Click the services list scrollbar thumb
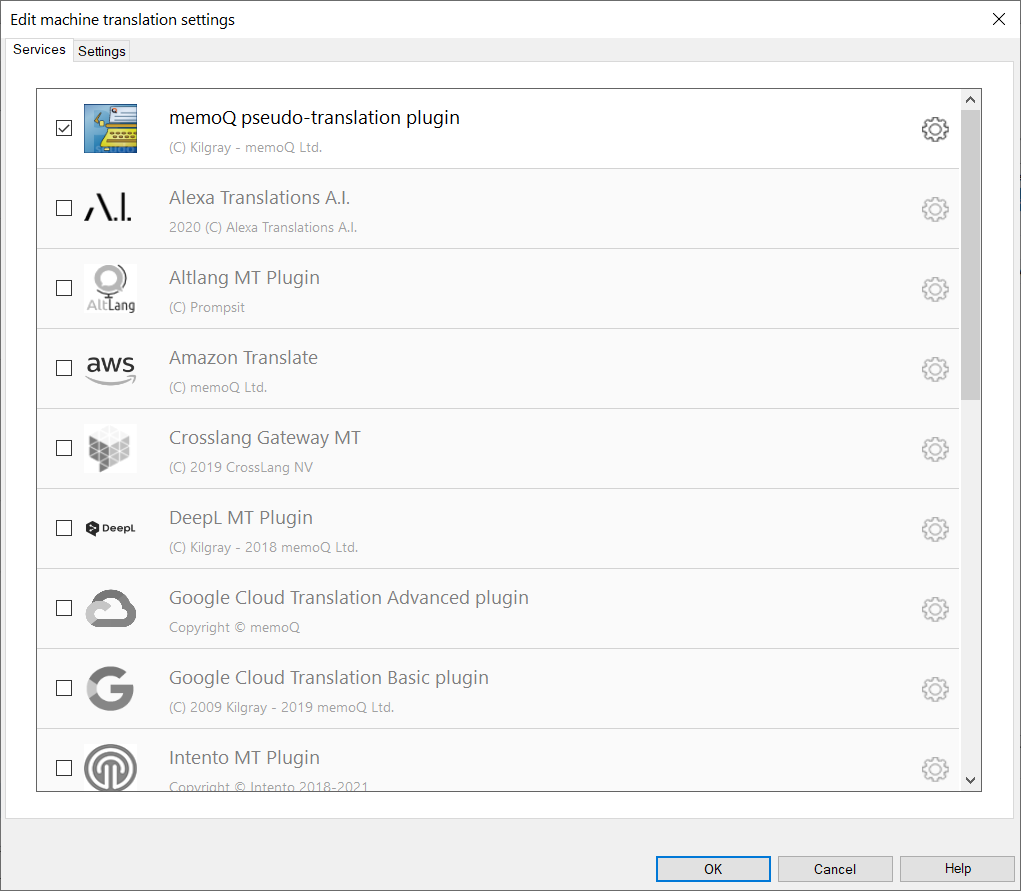The height and width of the screenshot is (891, 1021). pos(970,255)
